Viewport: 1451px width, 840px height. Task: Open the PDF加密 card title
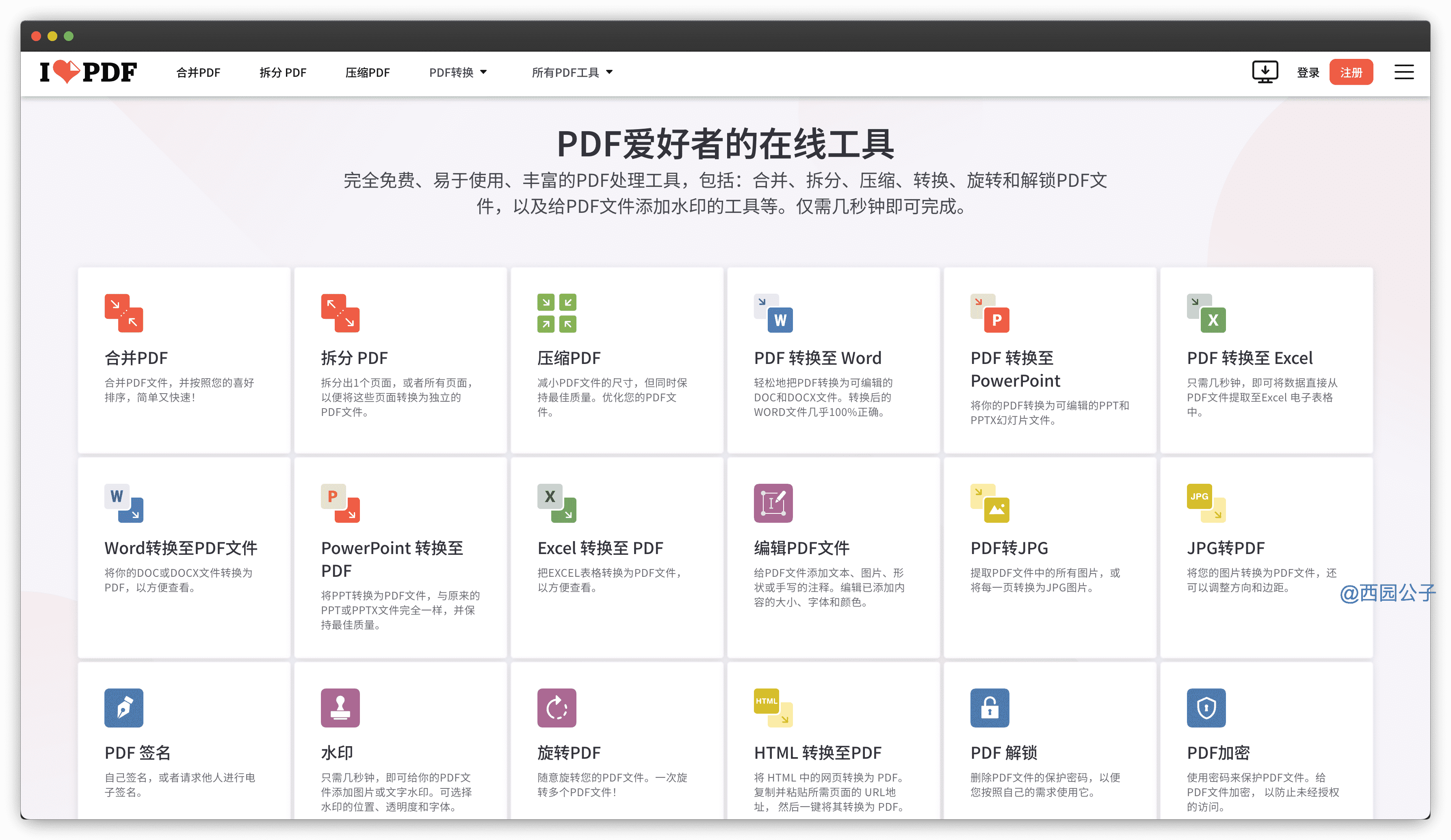click(1218, 753)
